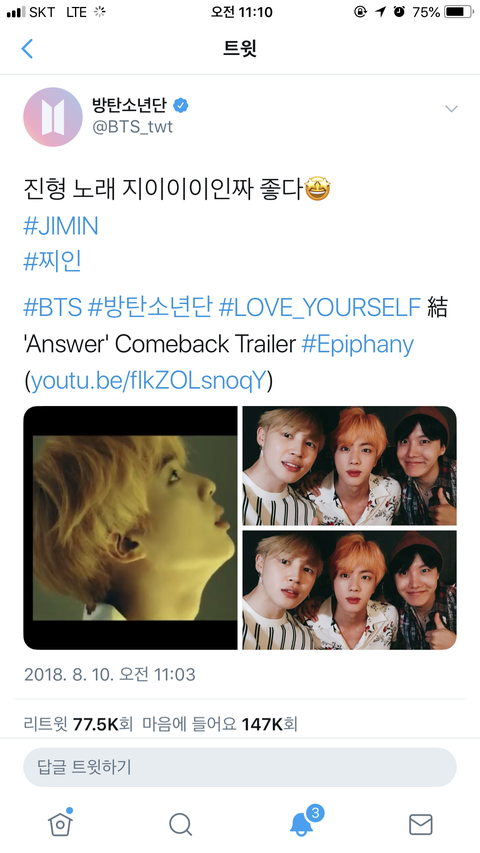Open the Search magnifier tab

[181, 825]
